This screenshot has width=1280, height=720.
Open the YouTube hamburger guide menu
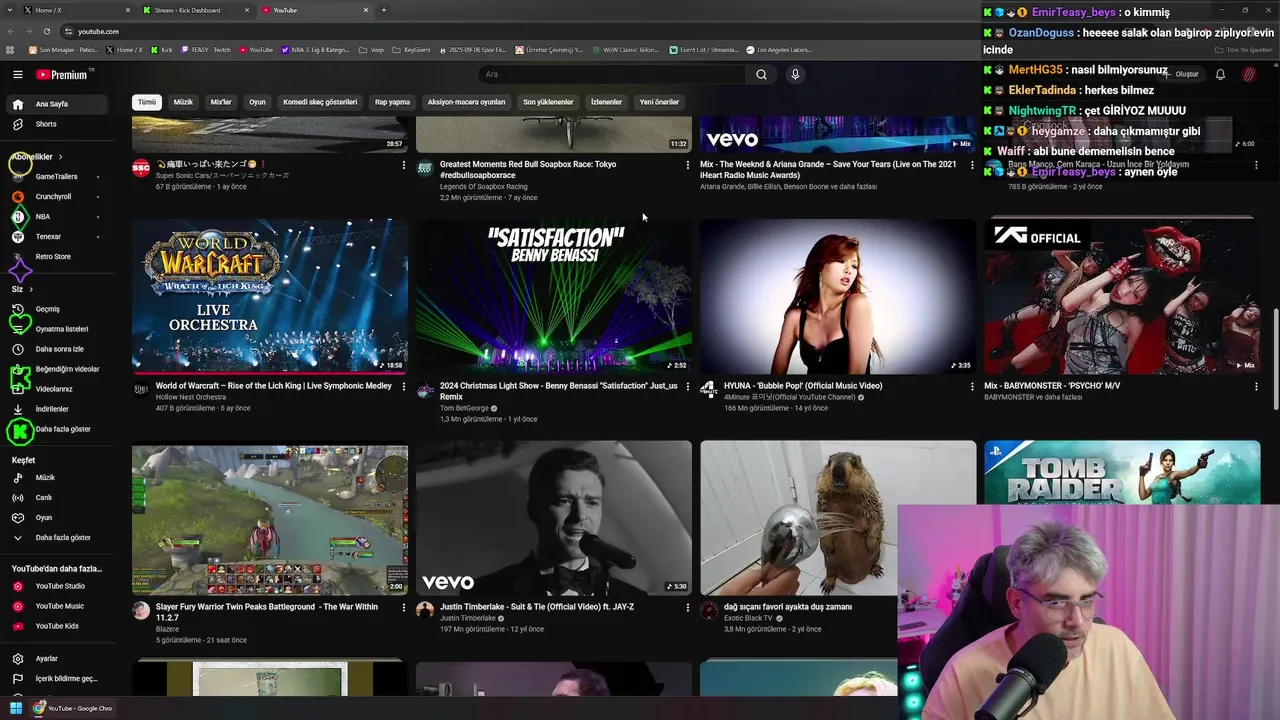17,74
